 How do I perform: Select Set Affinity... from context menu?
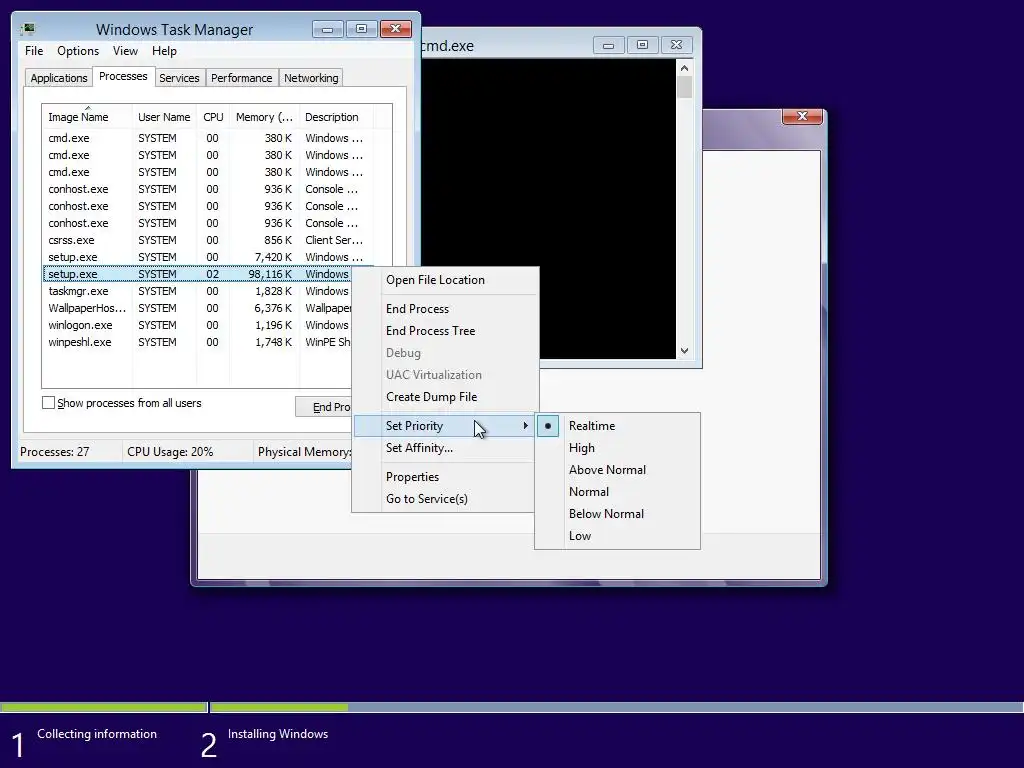[x=419, y=447]
